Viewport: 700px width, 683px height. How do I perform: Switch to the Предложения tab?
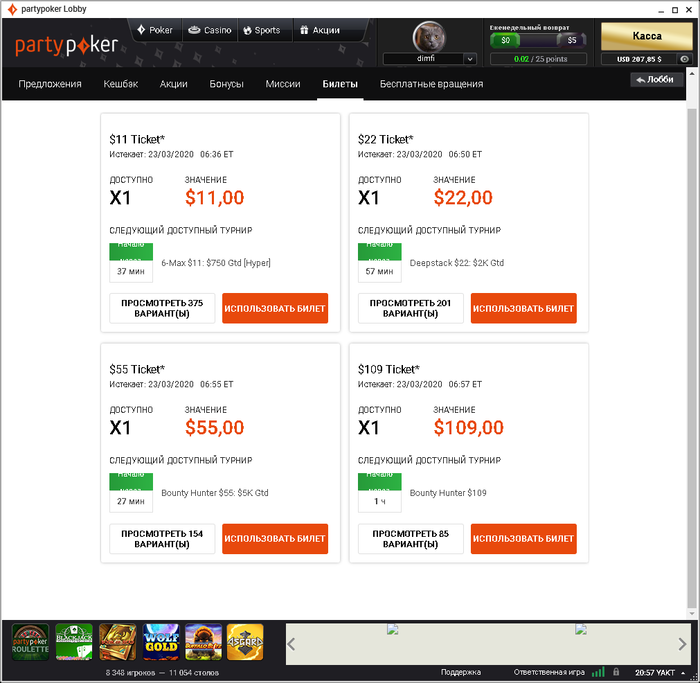point(50,84)
